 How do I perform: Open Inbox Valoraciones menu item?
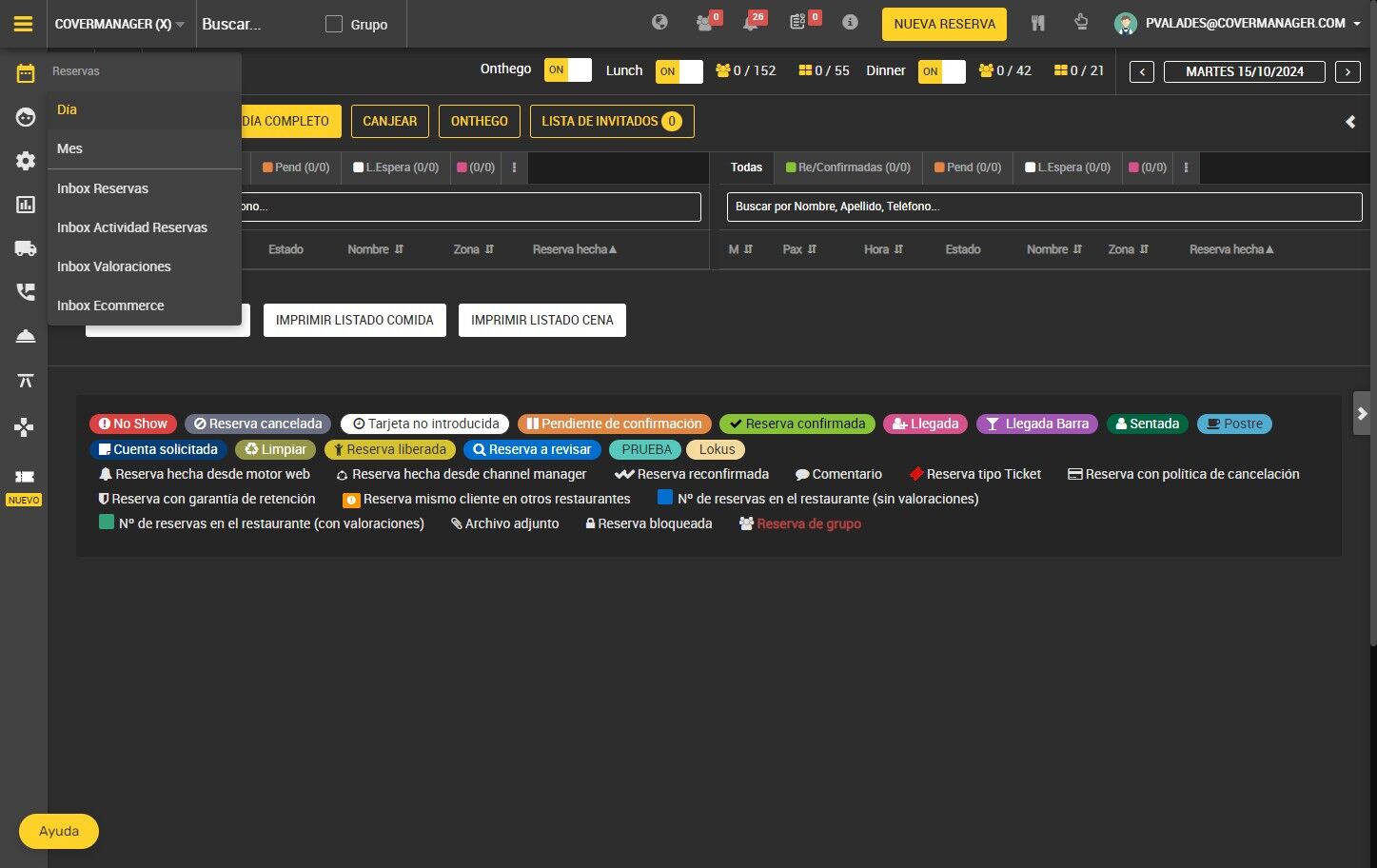pyautogui.click(x=145, y=266)
